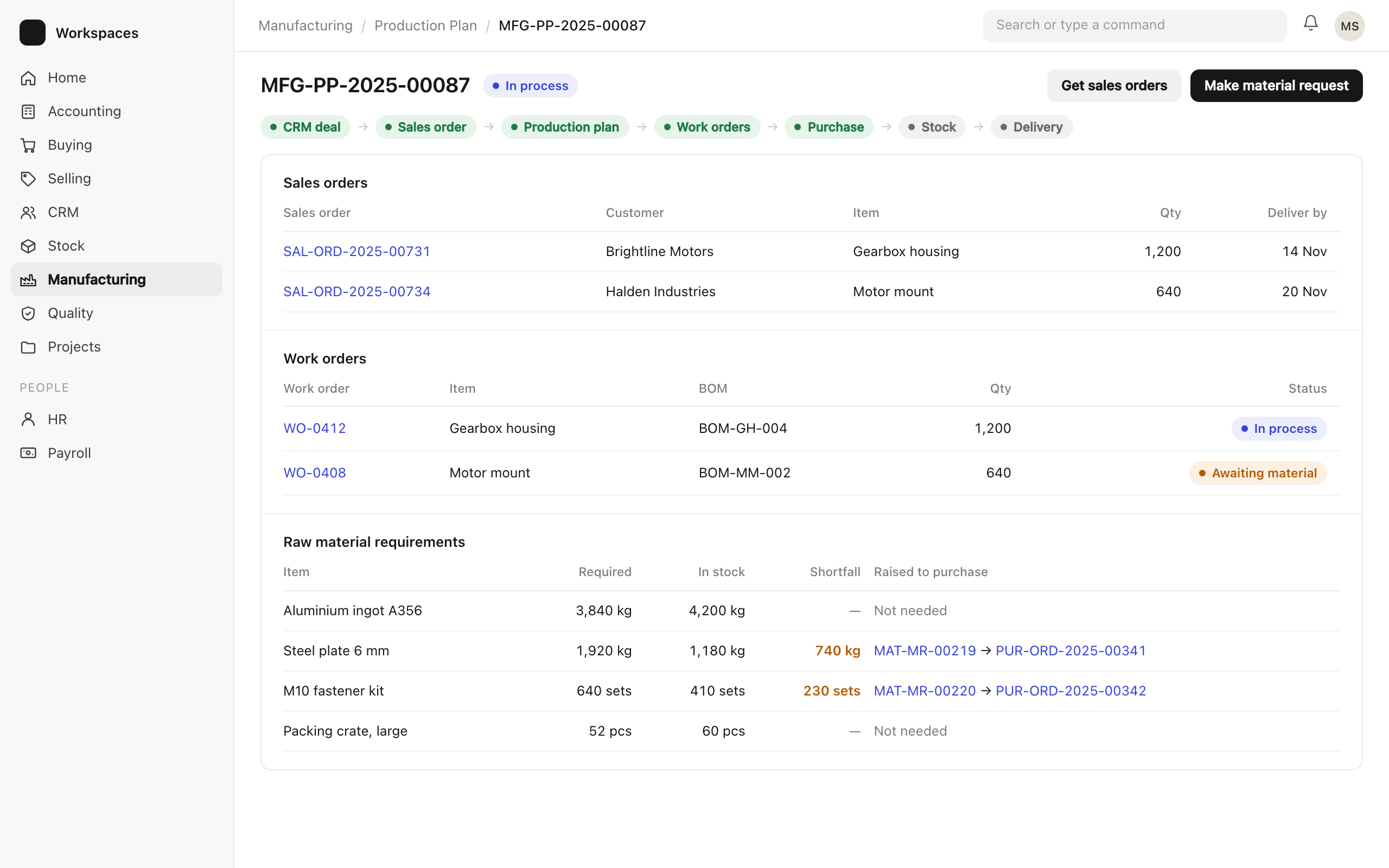This screenshot has width=1389, height=868.
Task: Open sales order SAL-ORD-2025-00731
Action: (x=356, y=251)
